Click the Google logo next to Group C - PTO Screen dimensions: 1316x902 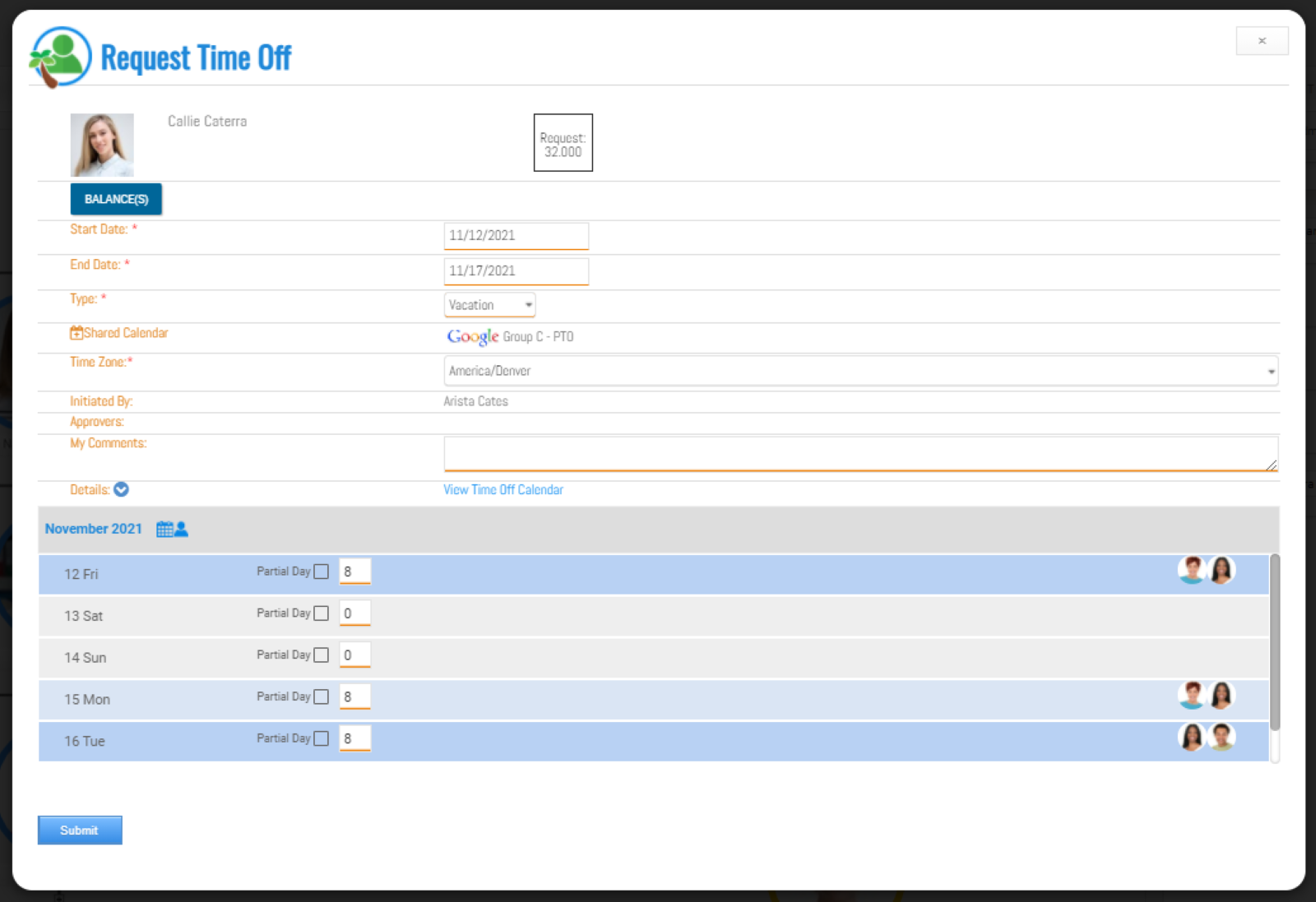pyautogui.click(x=472, y=336)
